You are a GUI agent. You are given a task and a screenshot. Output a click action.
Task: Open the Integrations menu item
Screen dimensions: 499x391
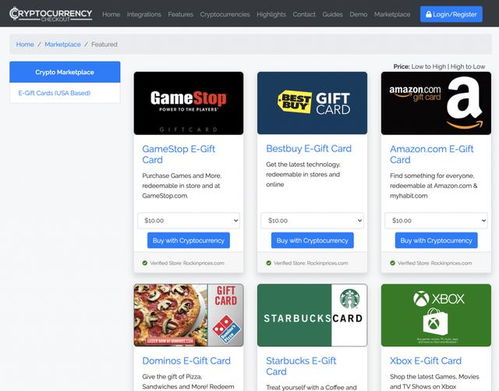tap(144, 14)
